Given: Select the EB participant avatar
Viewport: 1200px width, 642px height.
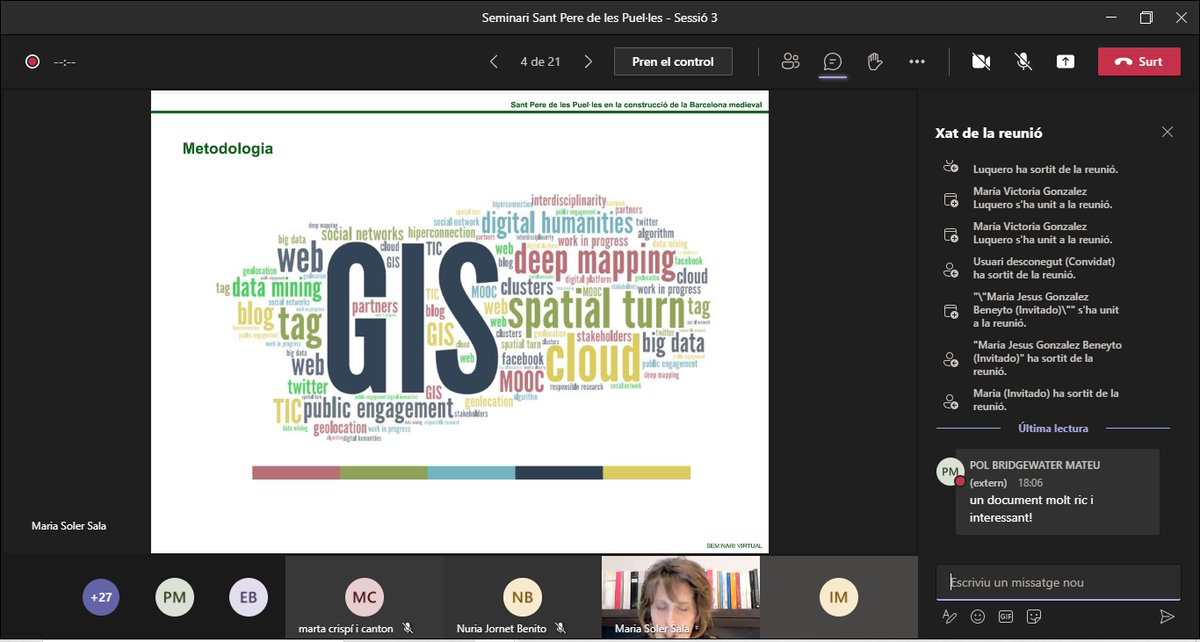Looking at the screenshot, I should pyautogui.click(x=248, y=597).
